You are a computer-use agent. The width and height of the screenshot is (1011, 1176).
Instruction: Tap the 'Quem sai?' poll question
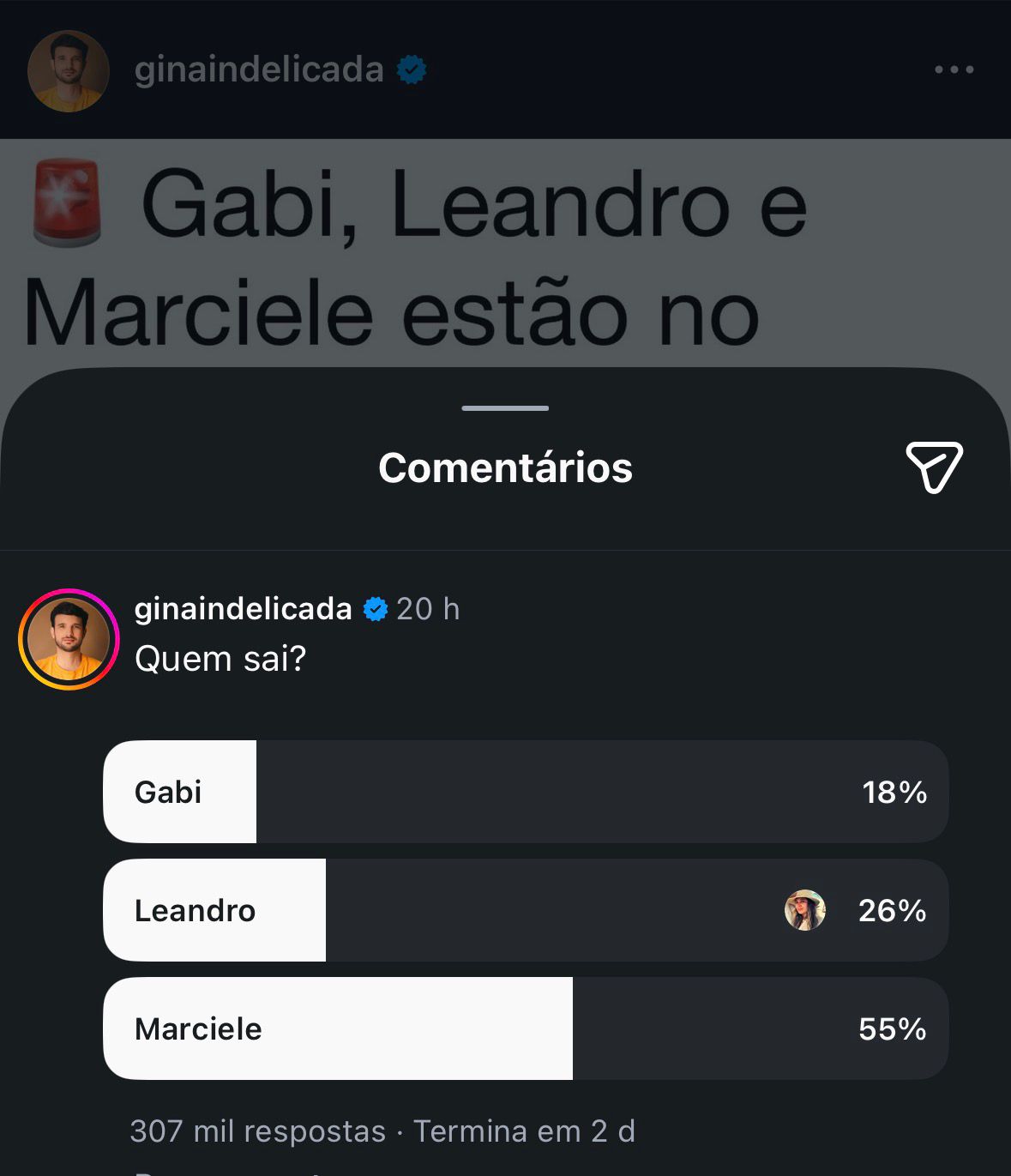point(220,659)
